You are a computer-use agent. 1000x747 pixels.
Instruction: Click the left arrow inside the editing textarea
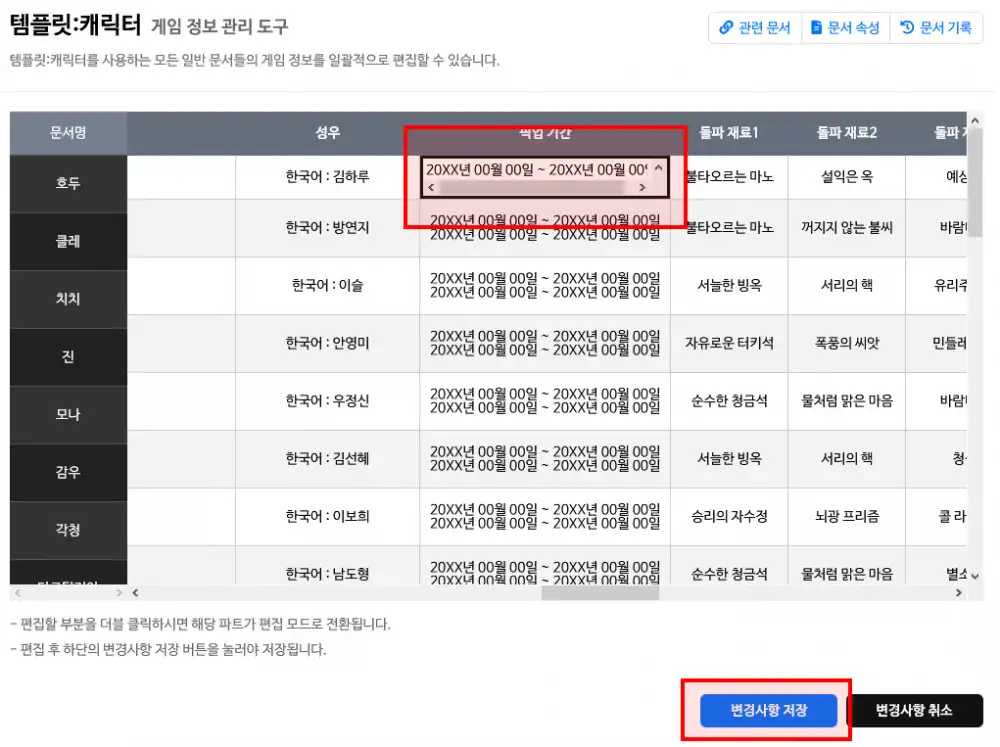pyautogui.click(x=431, y=187)
